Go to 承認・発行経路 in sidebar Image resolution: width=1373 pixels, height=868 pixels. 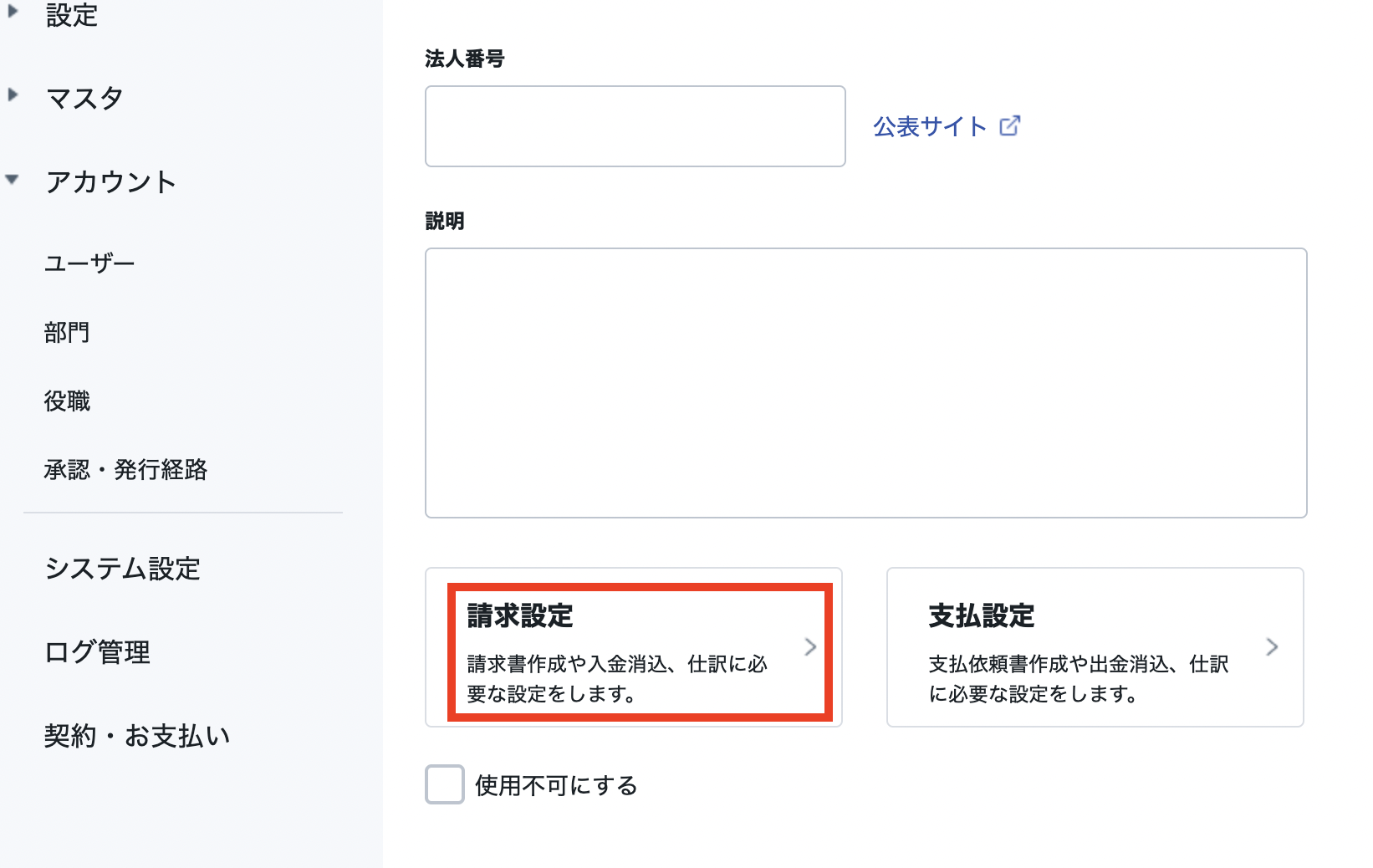pos(125,469)
